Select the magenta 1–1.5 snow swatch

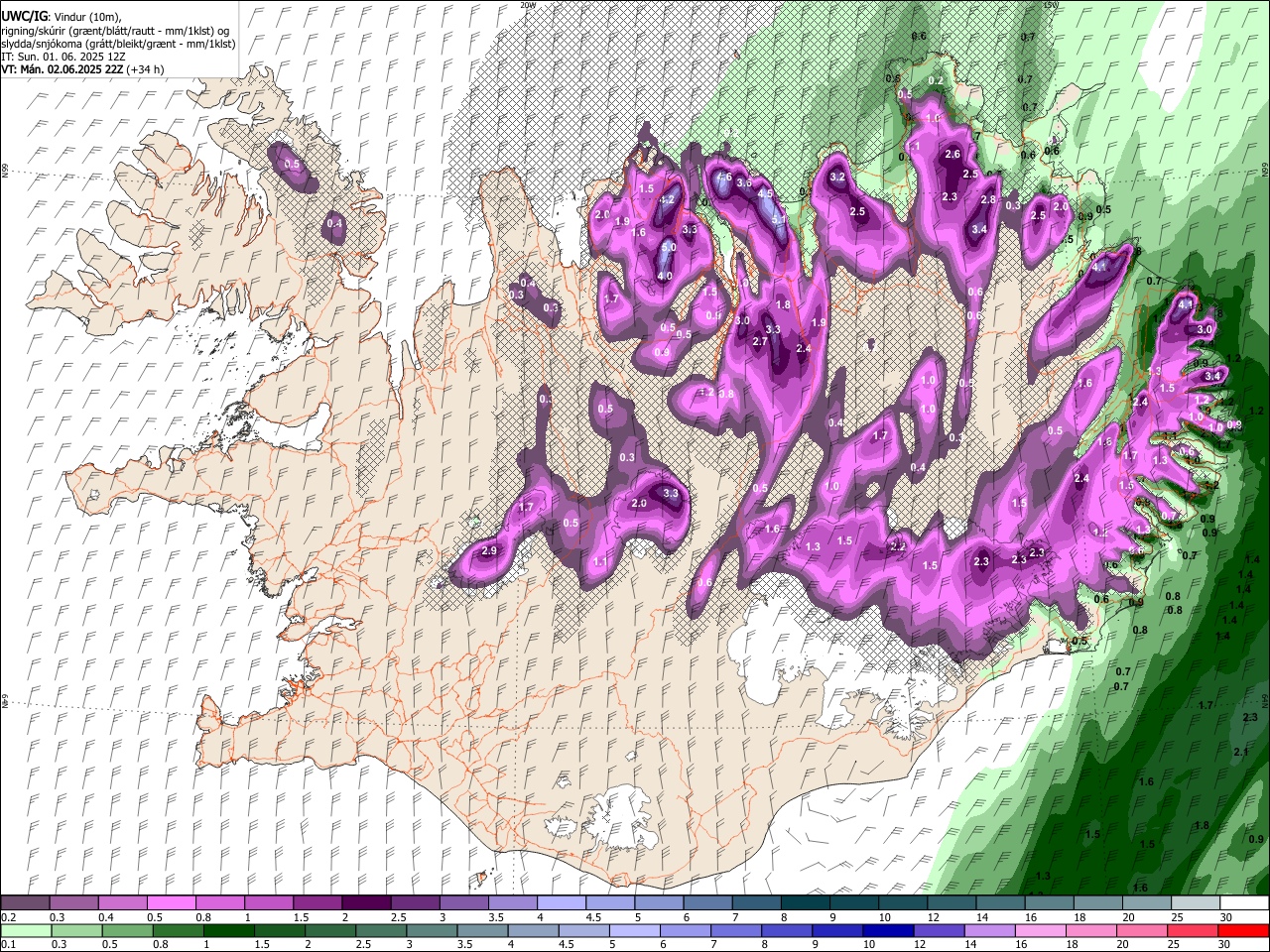pyautogui.click(x=269, y=903)
